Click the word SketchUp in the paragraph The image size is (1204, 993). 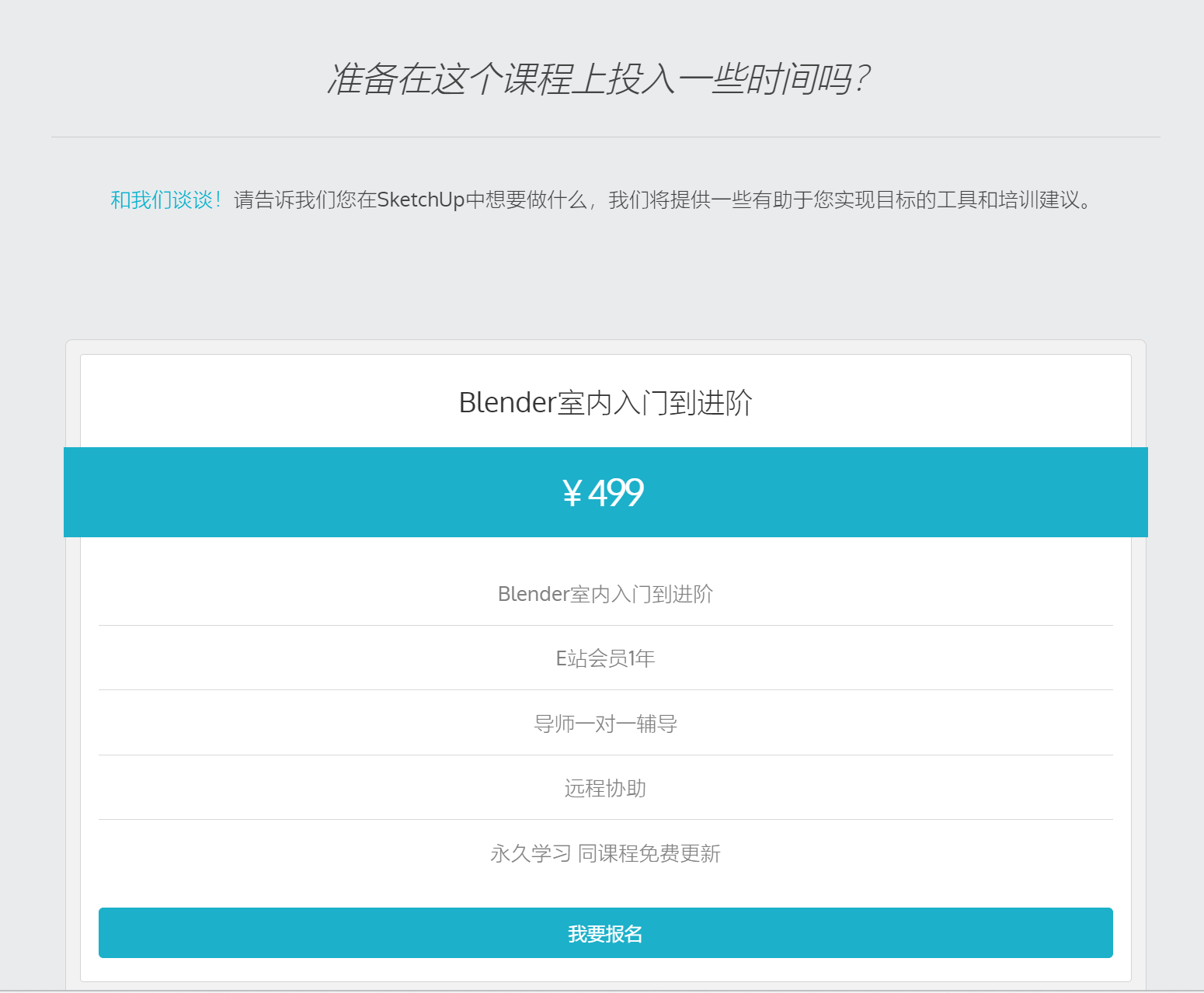coord(420,200)
